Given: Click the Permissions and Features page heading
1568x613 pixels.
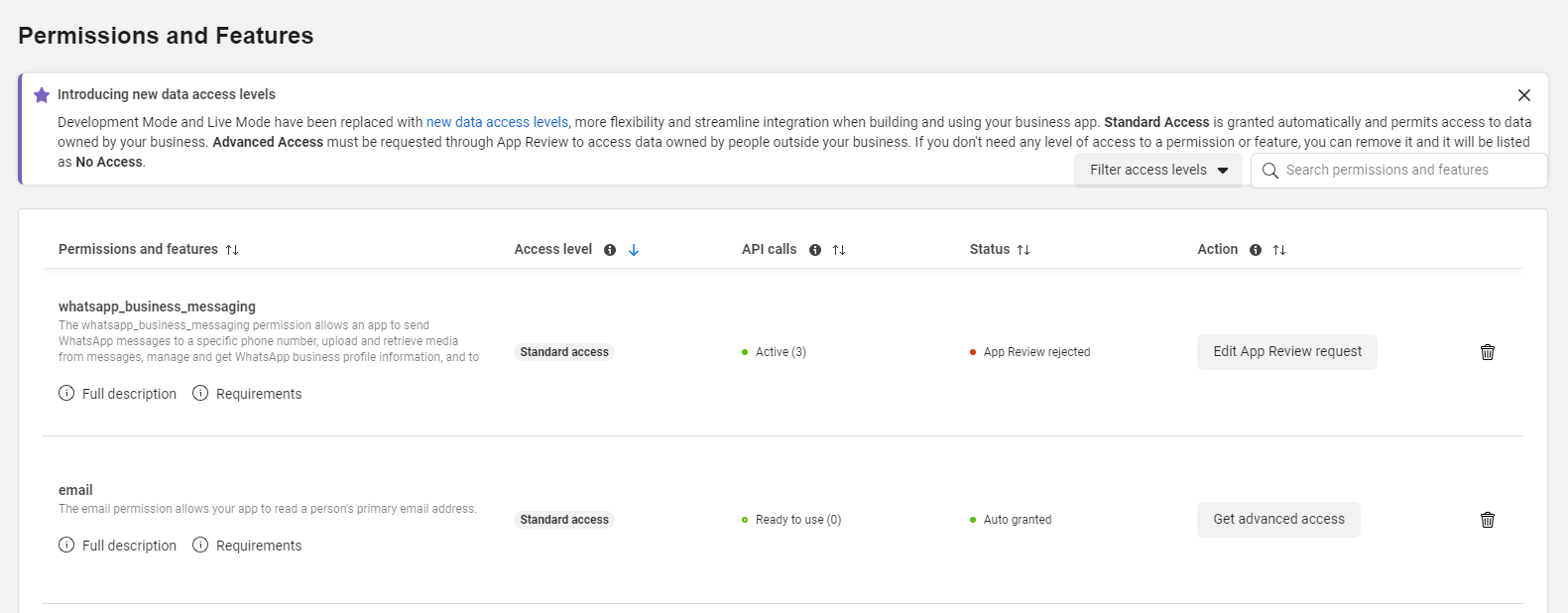Looking at the screenshot, I should click(x=166, y=36).
